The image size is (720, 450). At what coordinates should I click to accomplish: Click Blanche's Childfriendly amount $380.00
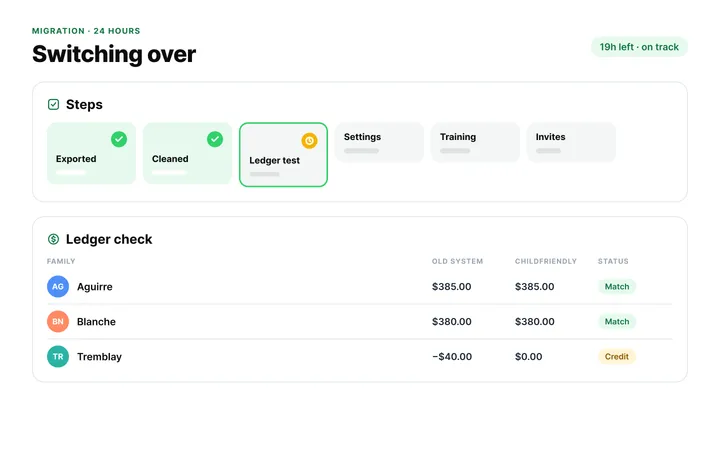pyautogui.click(x=534, y=321)
